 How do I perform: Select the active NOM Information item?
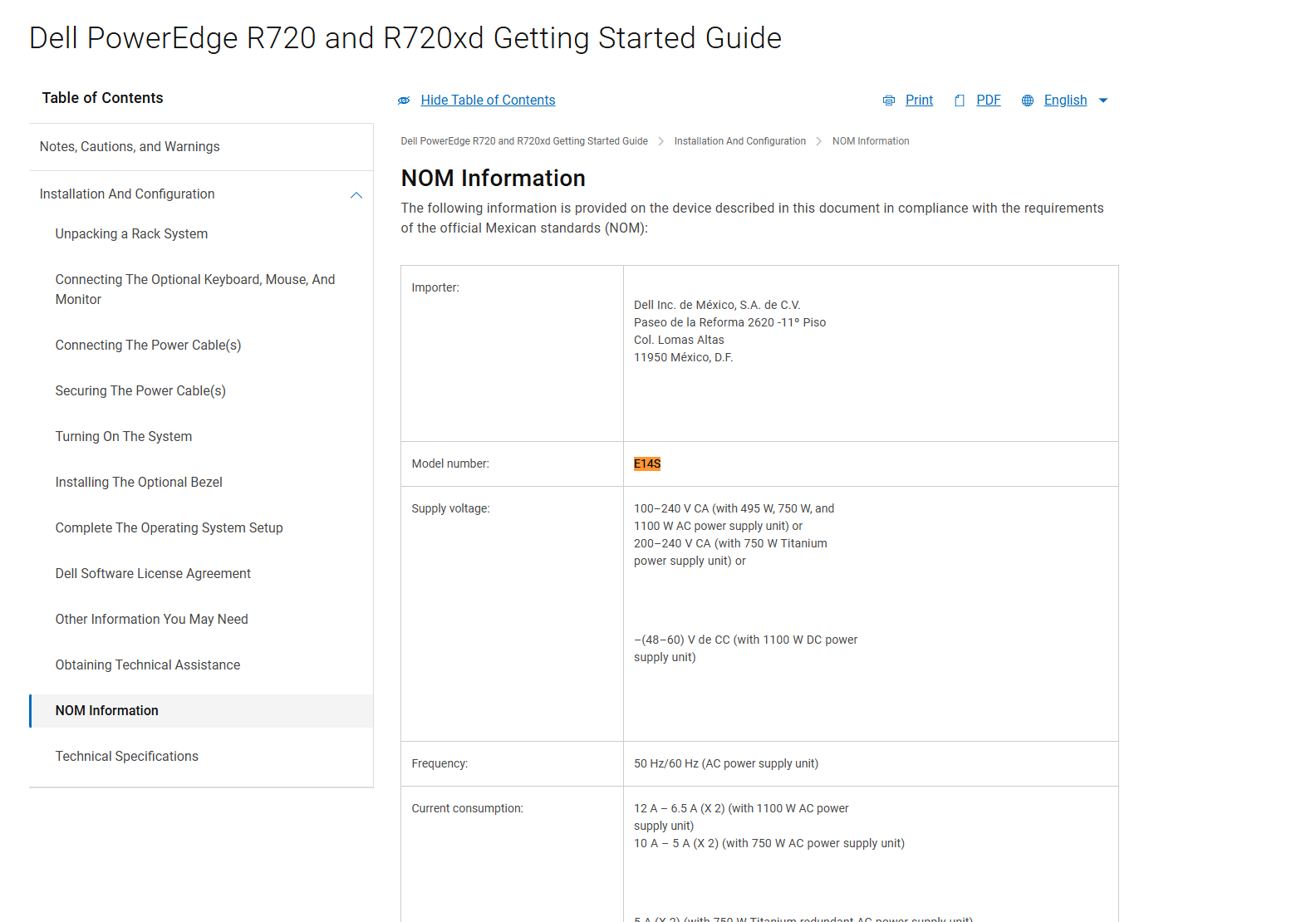pos(106,711)
